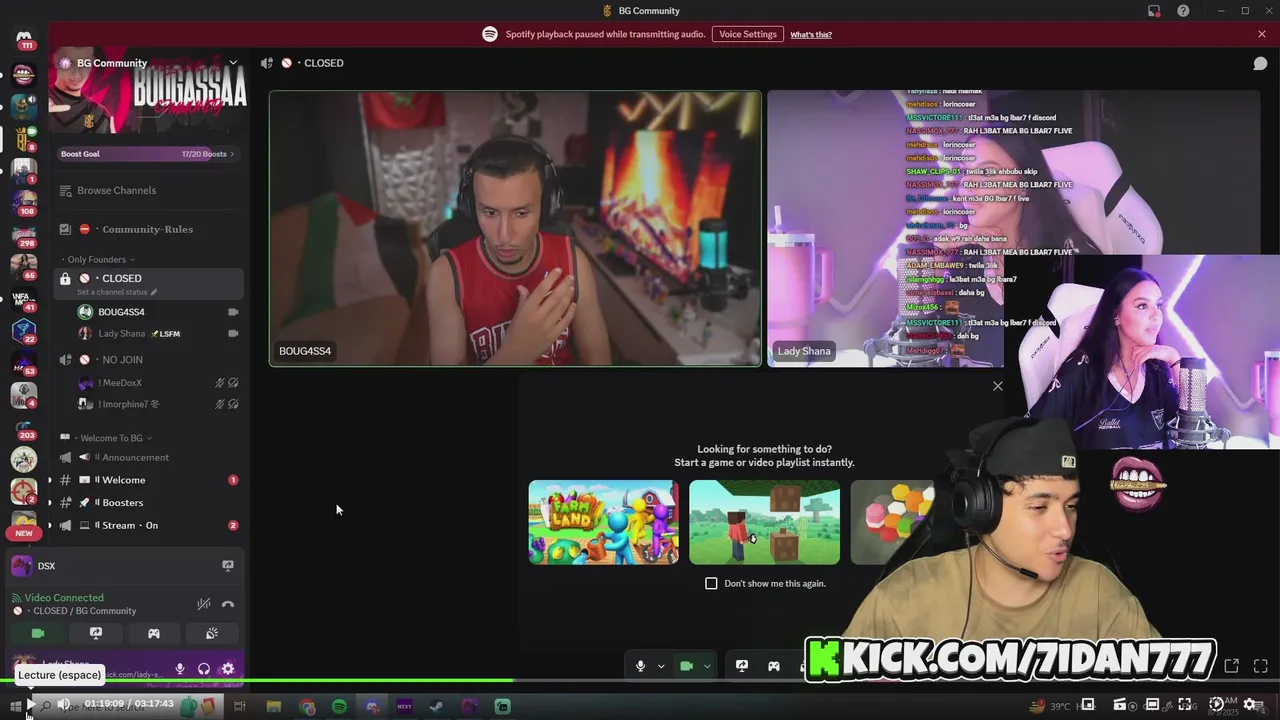Launch the Farm Land activity thumbnail
Viewport: 1280px width, 720px height.
point(603,522)
